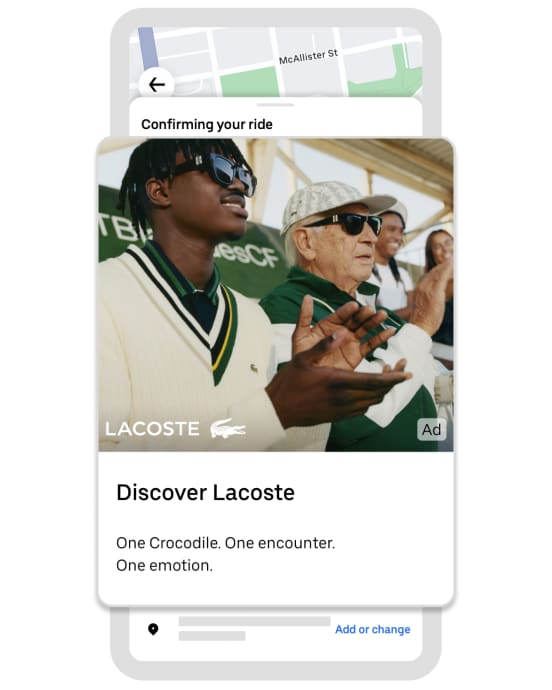Tap the pickup address placeholder bar

[254, 621]
